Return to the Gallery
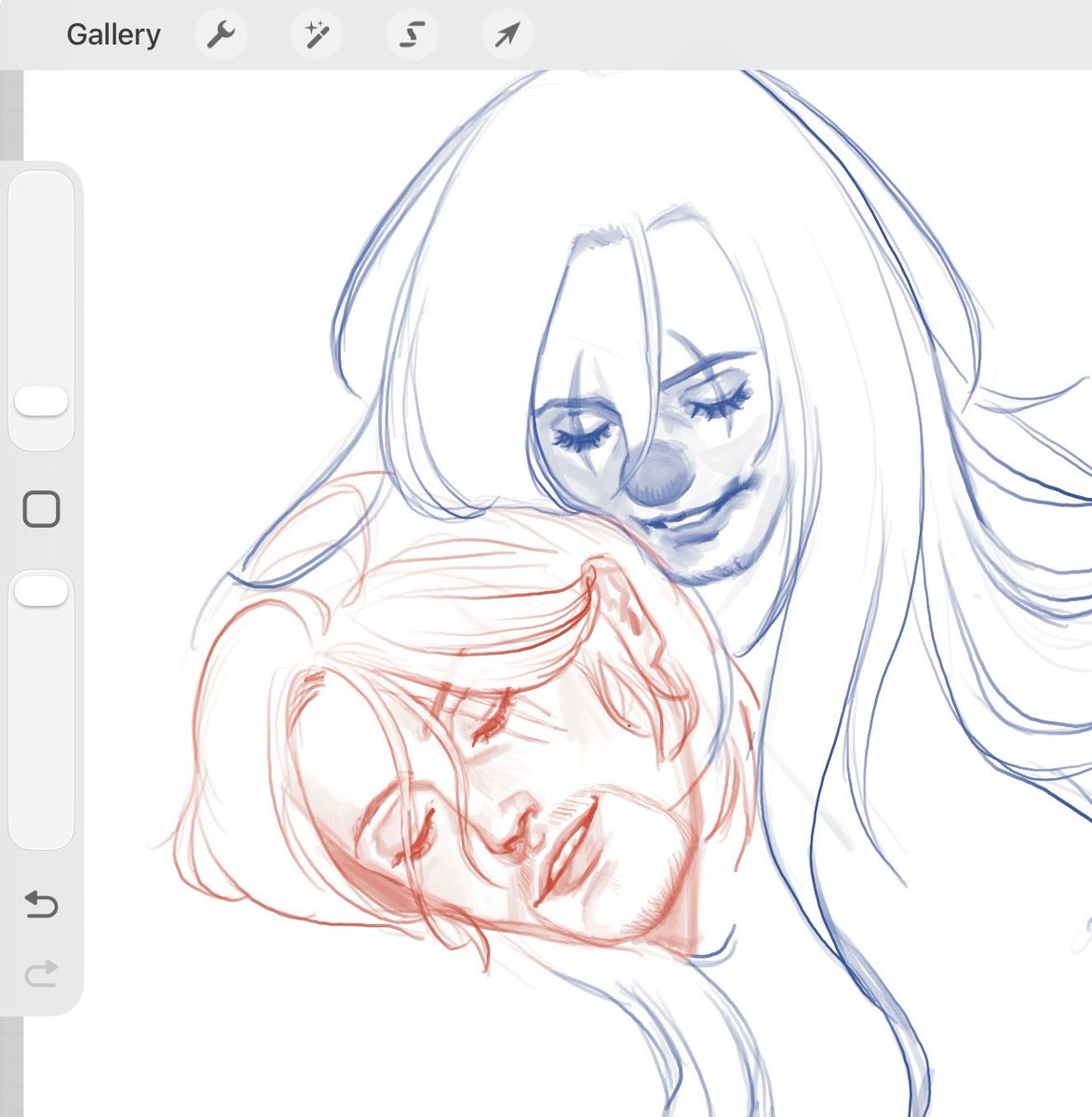The image size is (1092, 1117). point(114,35)
